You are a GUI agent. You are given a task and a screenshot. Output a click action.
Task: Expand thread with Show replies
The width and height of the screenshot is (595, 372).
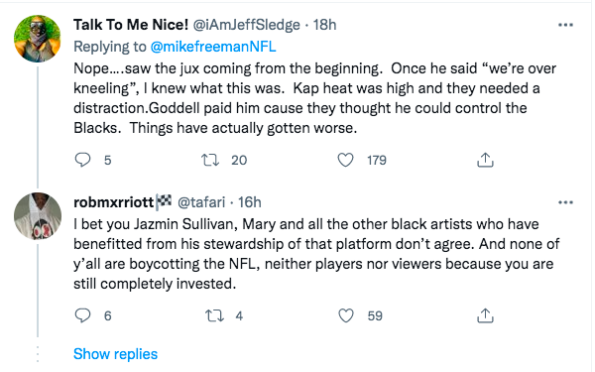[x=115, y=354]
